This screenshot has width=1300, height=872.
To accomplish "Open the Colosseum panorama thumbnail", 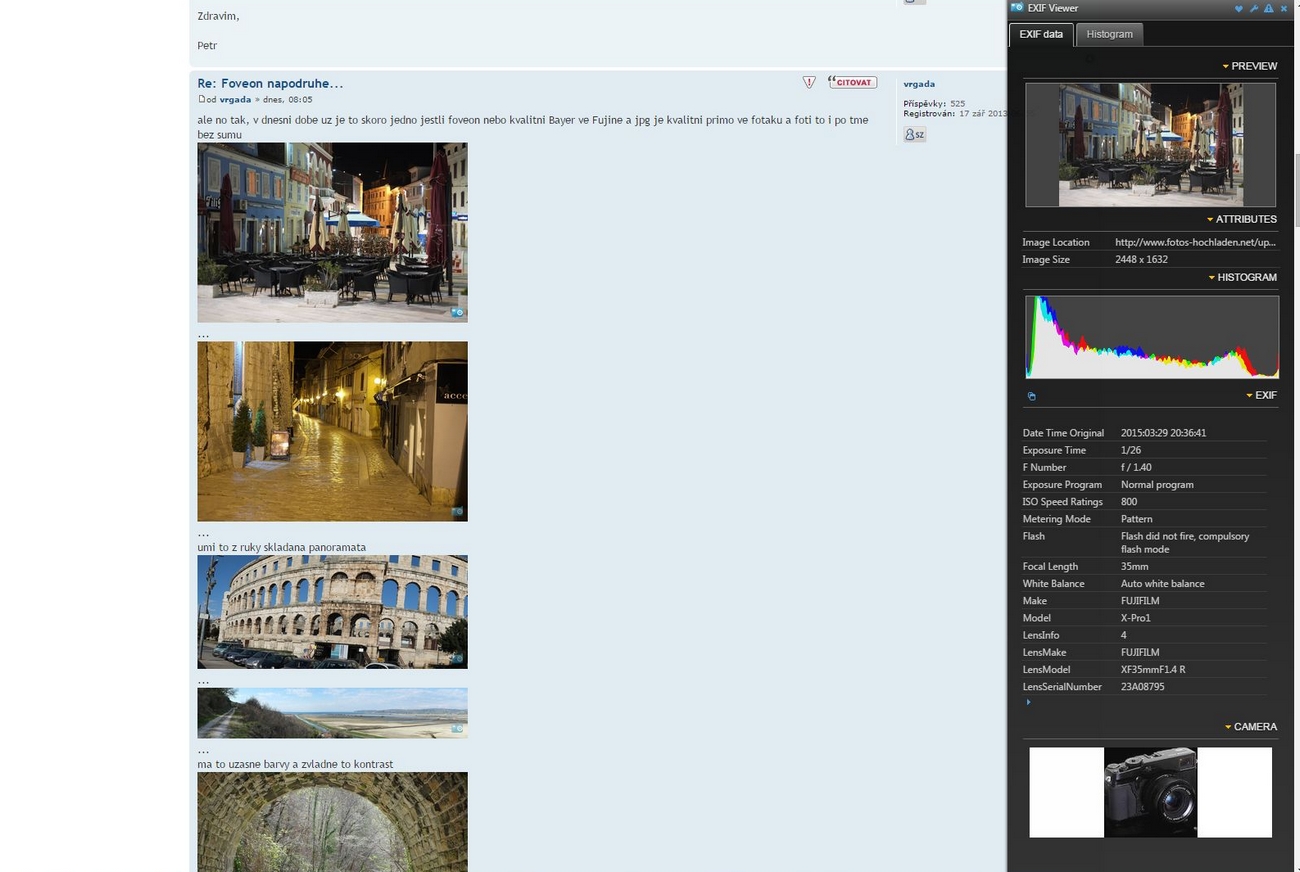I will click(x=332, y=611).
